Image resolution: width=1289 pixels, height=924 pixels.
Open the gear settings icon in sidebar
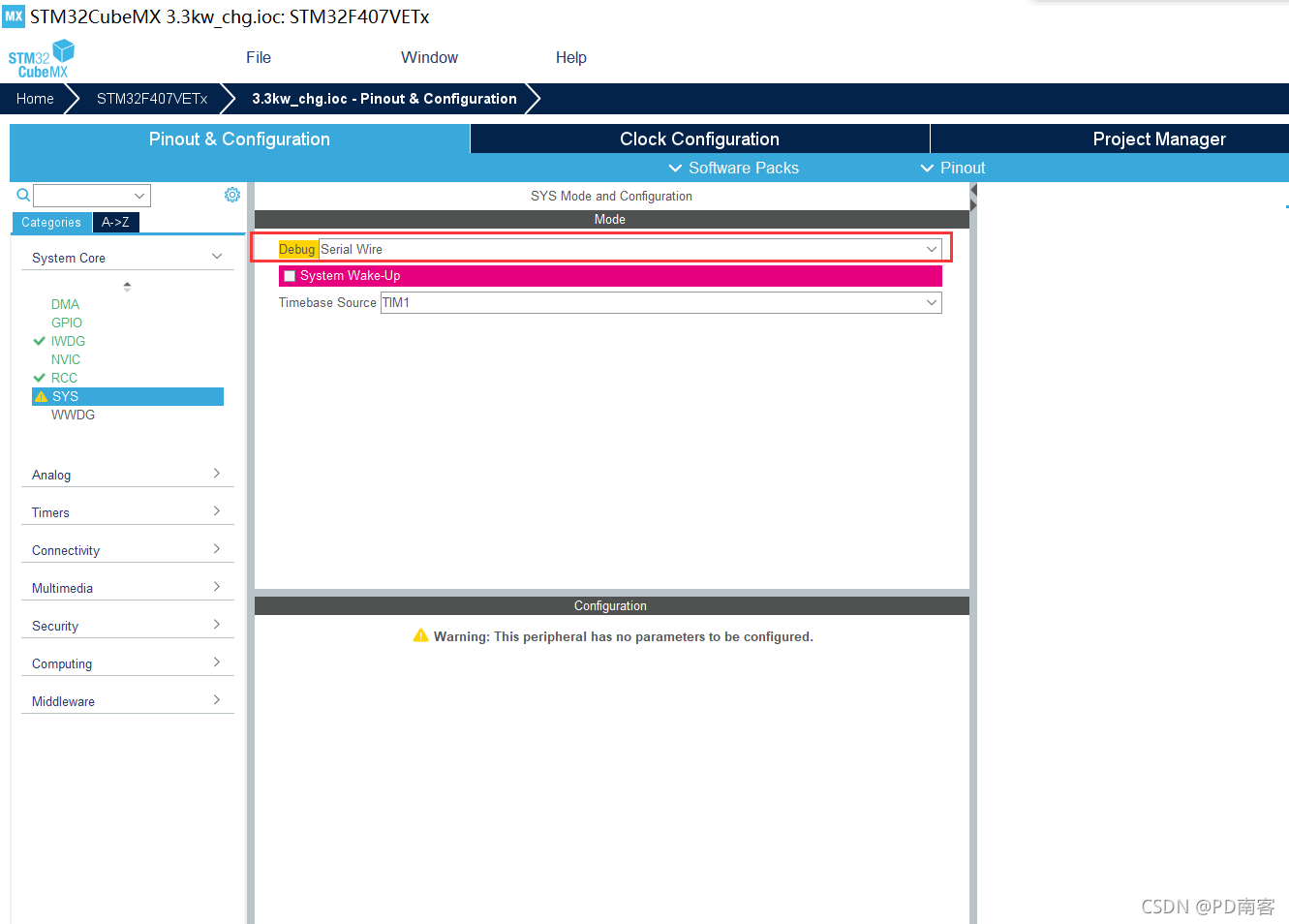(232, 195)
